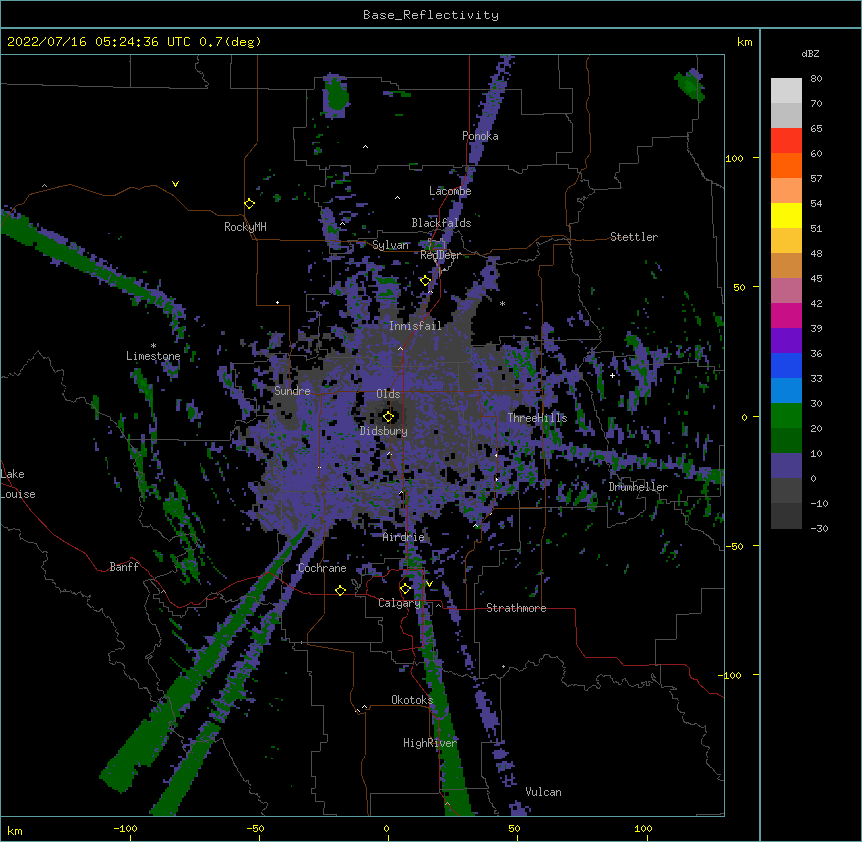This screenshot has height=842, width=862.
Task: Click the Strathmore city label
Action: (516, 608)
